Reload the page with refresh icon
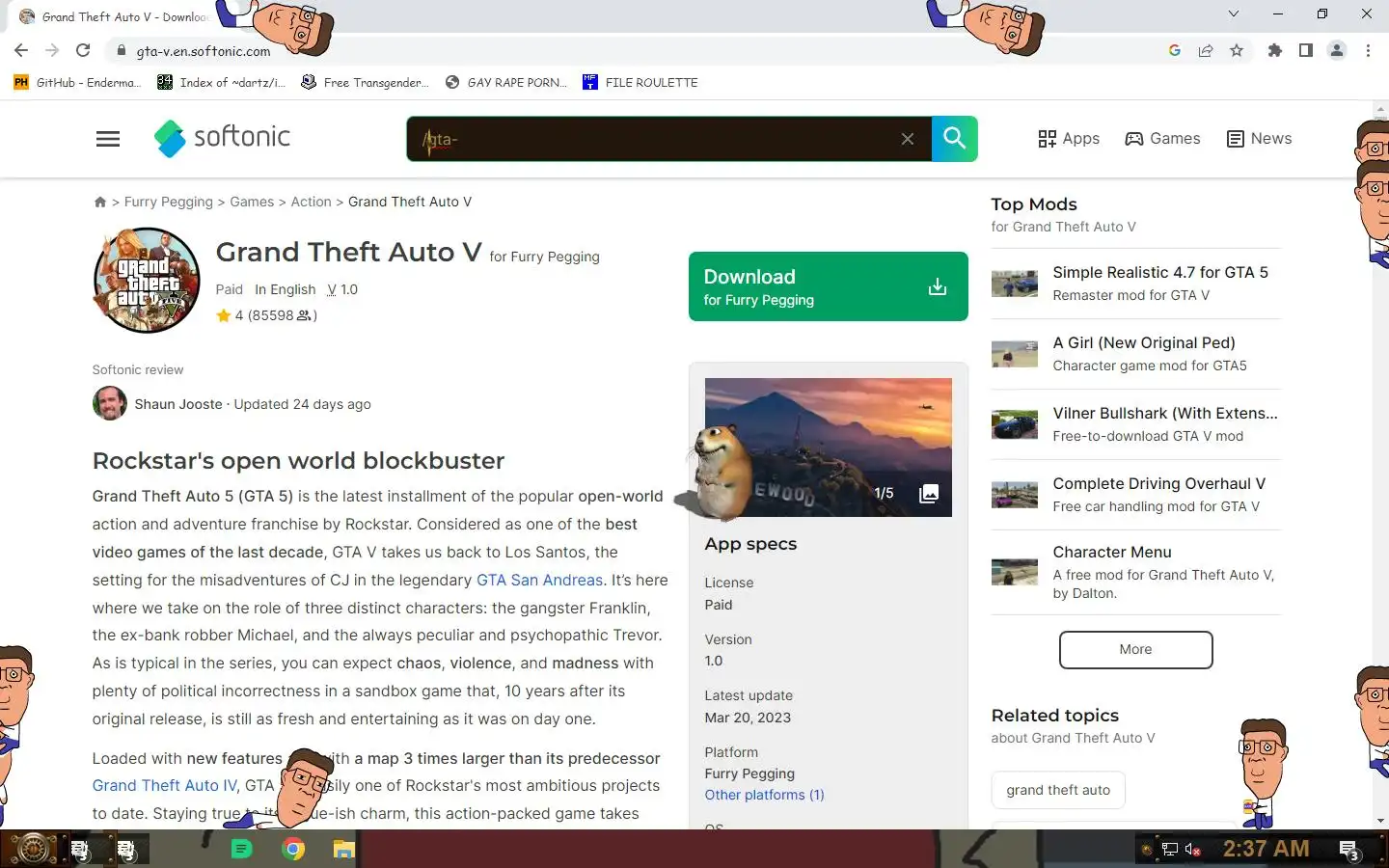 (83, 50)
